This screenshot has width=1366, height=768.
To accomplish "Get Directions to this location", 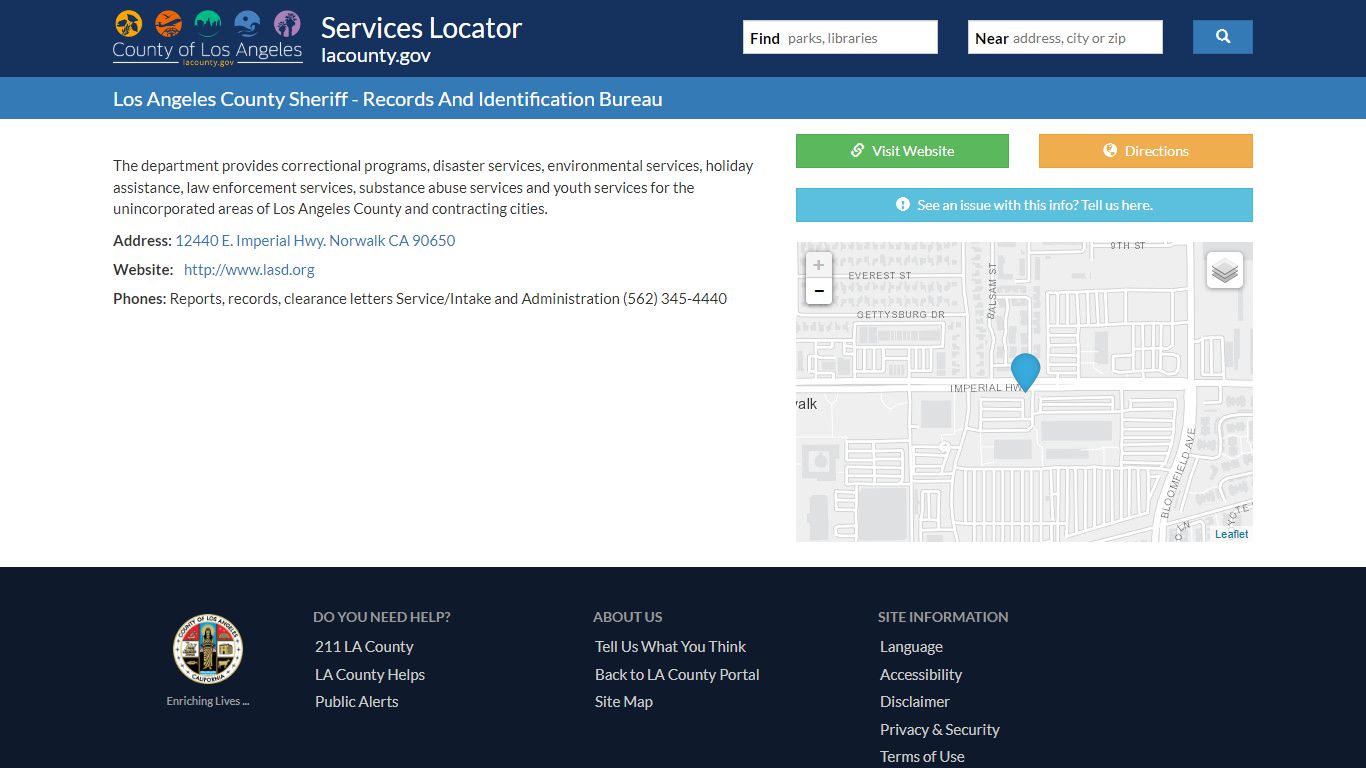I will (x=1145, y=151).
